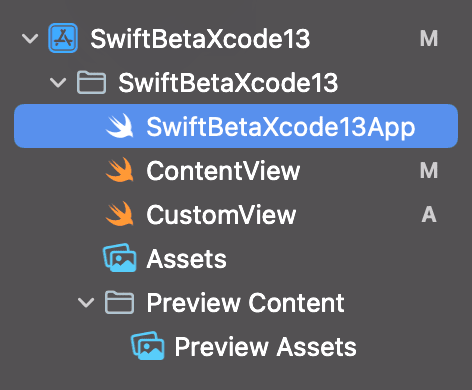Select the Preview Assets item label

[x=266, y=347]
